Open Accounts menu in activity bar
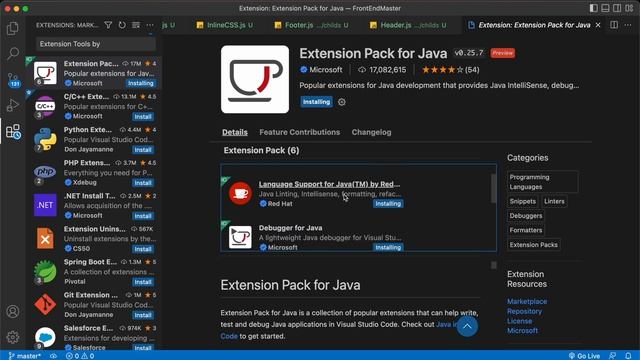 click(x=13, y=311)
